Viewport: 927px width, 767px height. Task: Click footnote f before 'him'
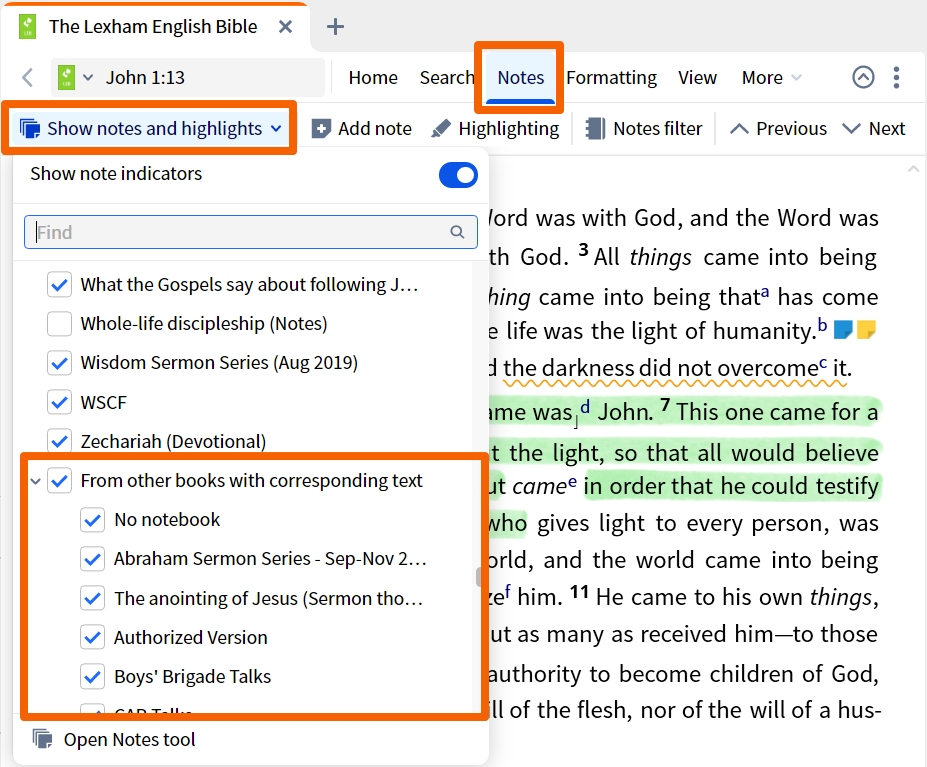[508, 591]
